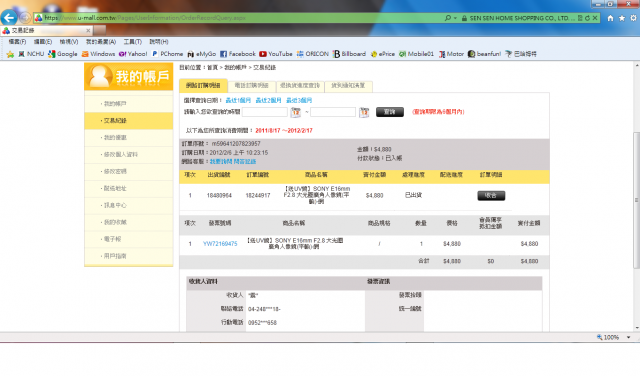Click the browser forward arrow
The height and width of the screenshot is (376, 640).
pyautogui.click(x=25, y=18)
